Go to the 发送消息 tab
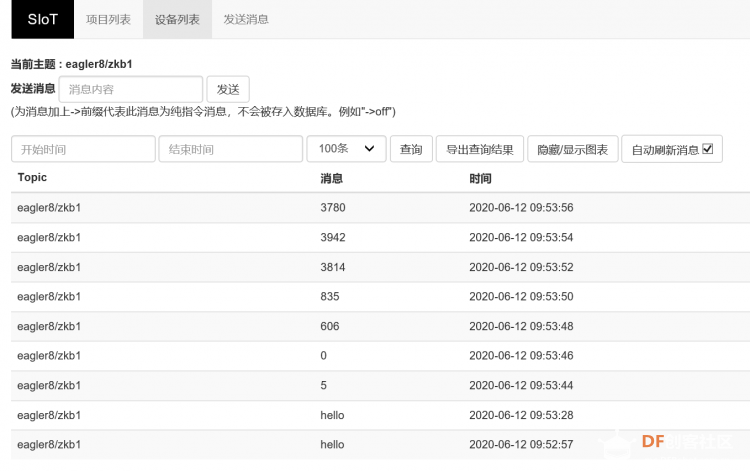750x471 pixels. tap(246, 19)
